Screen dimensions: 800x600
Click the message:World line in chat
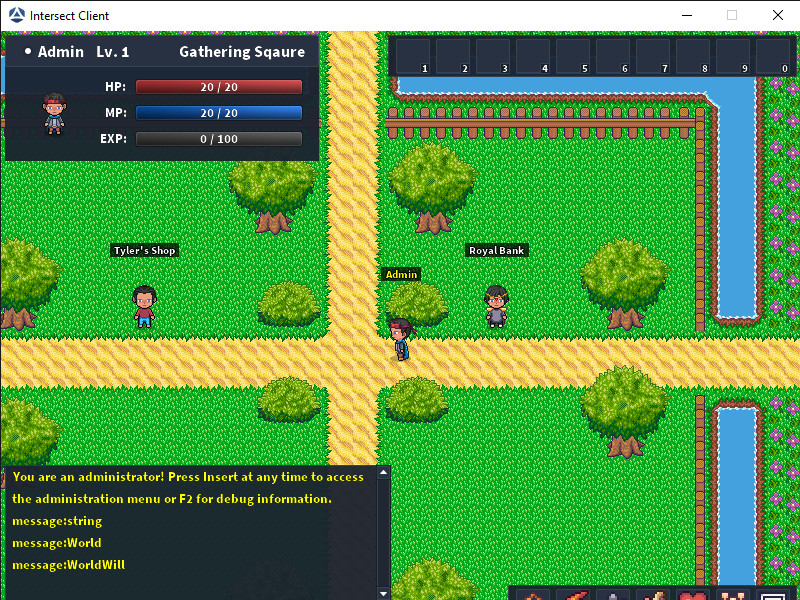pyautogui.click(x=55, y=542)
